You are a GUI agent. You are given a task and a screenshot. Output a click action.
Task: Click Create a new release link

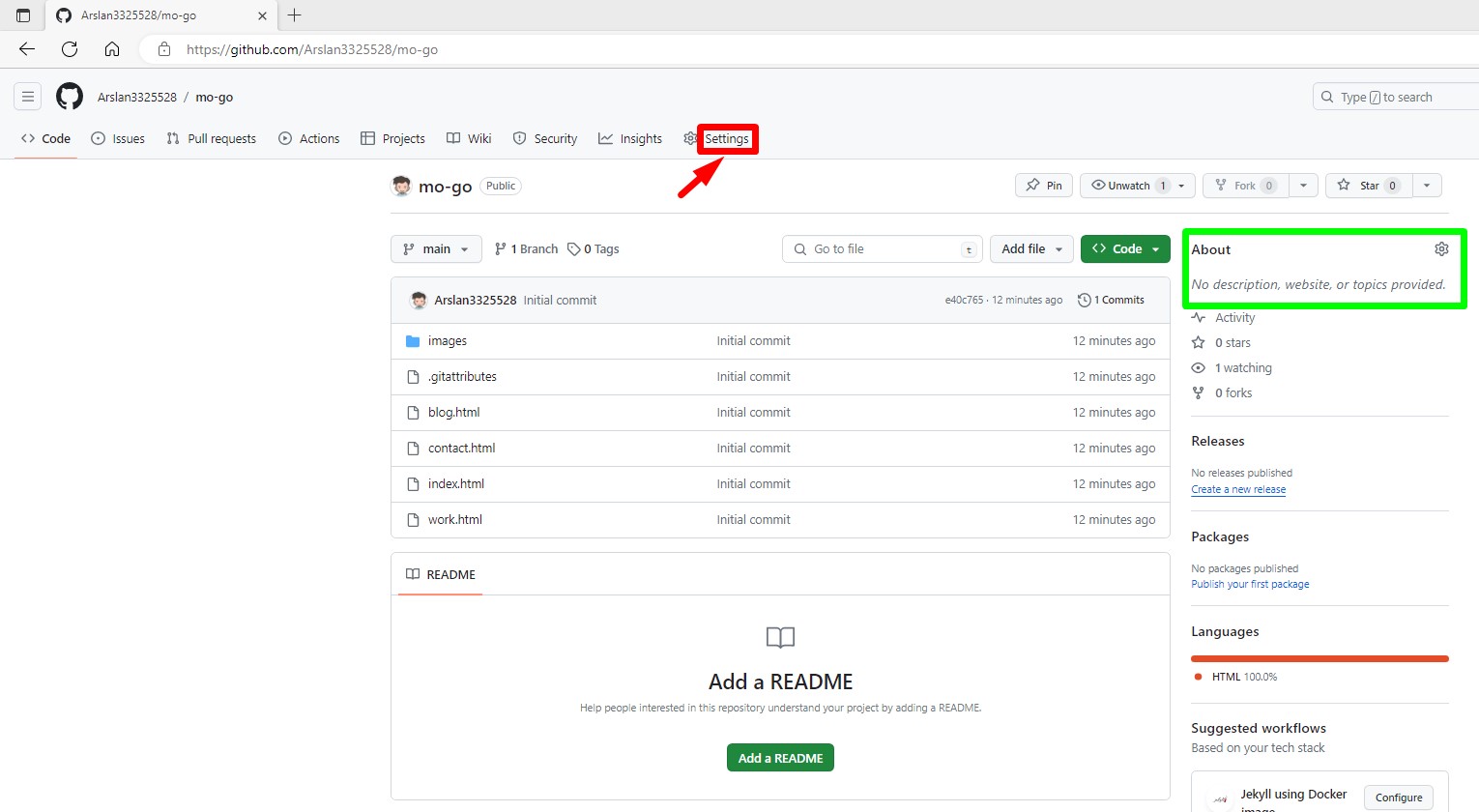1238,490
